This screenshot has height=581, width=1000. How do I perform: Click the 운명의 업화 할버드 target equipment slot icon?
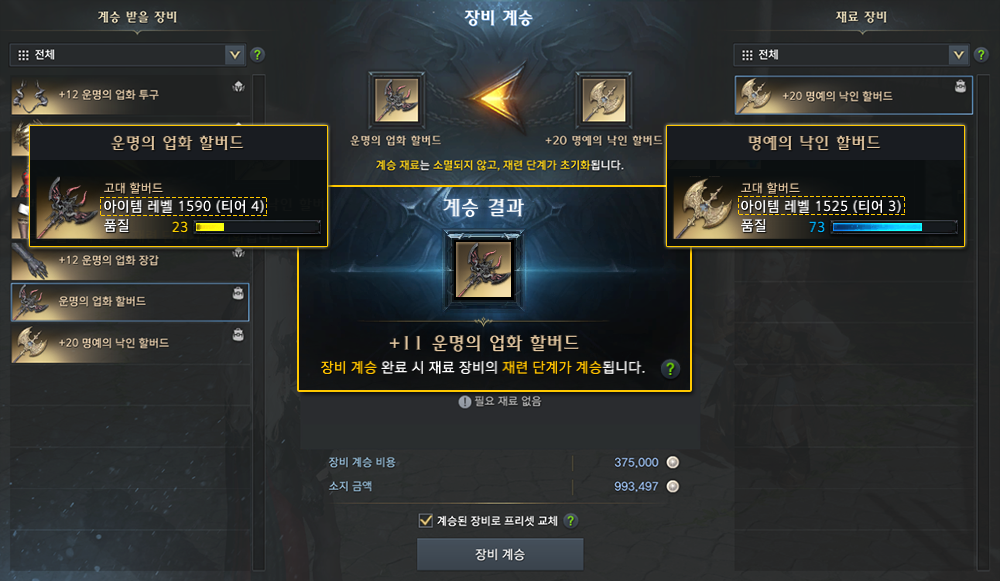pos(396,100)
